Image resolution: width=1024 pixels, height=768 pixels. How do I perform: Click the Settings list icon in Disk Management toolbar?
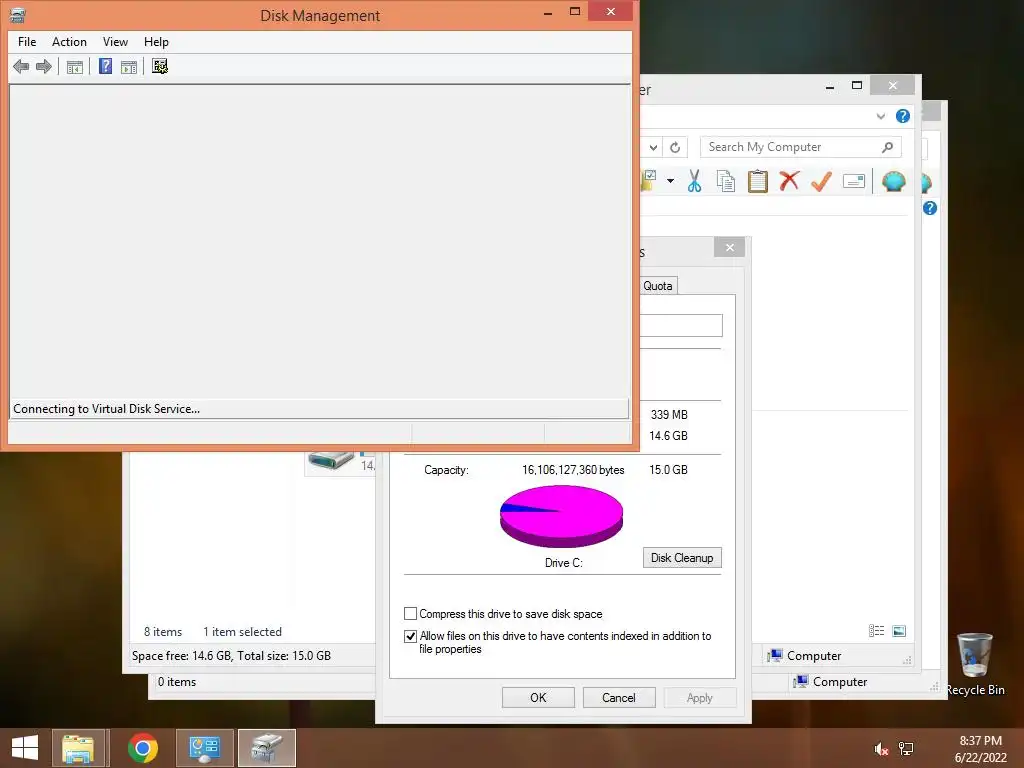(x=160, y=66)
